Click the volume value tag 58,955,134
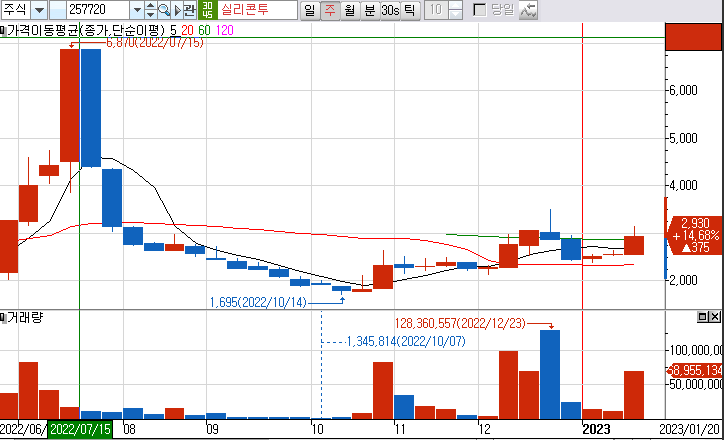 [x=695, y=370]
